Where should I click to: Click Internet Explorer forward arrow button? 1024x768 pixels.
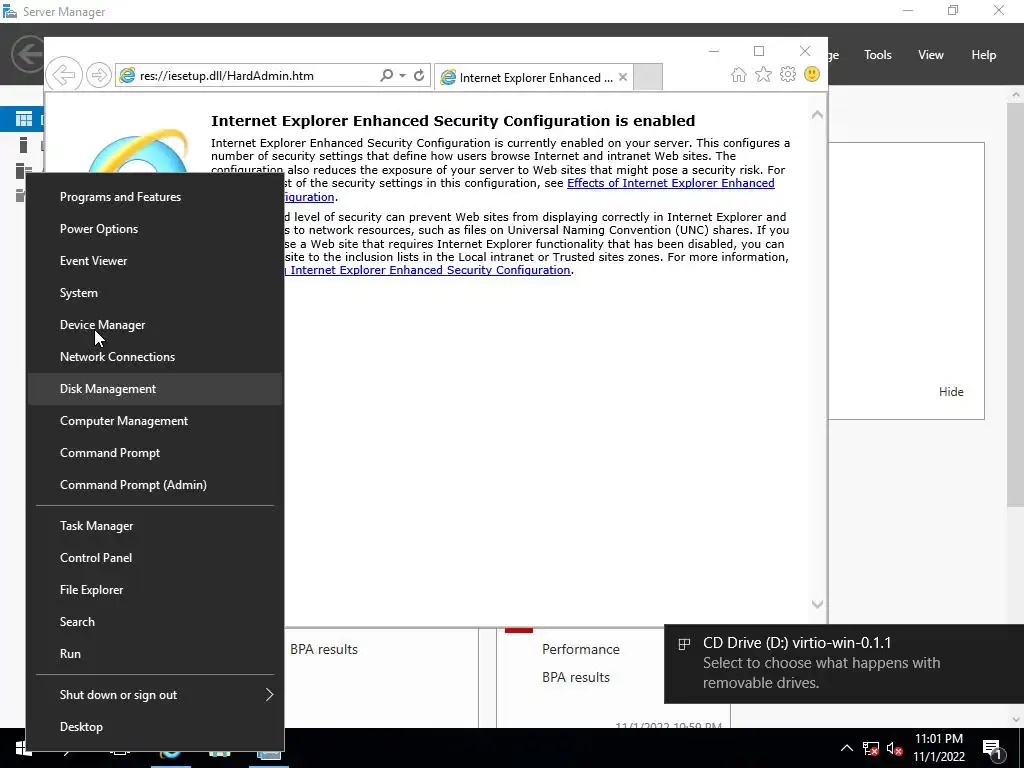pyautogui.click(x=99, y=75)
